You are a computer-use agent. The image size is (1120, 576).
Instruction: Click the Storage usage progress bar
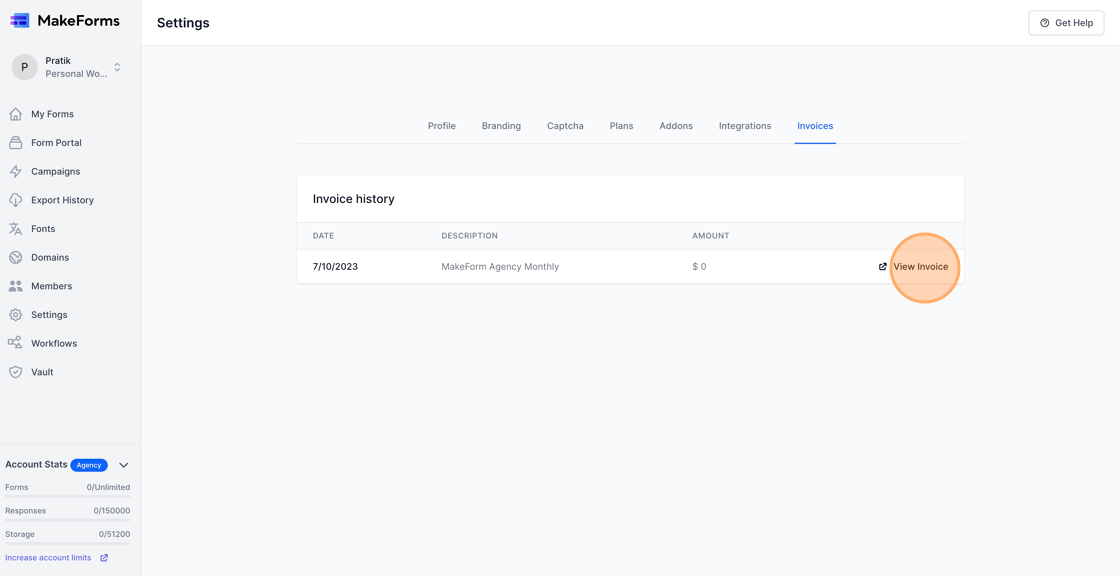coord(68,543)
